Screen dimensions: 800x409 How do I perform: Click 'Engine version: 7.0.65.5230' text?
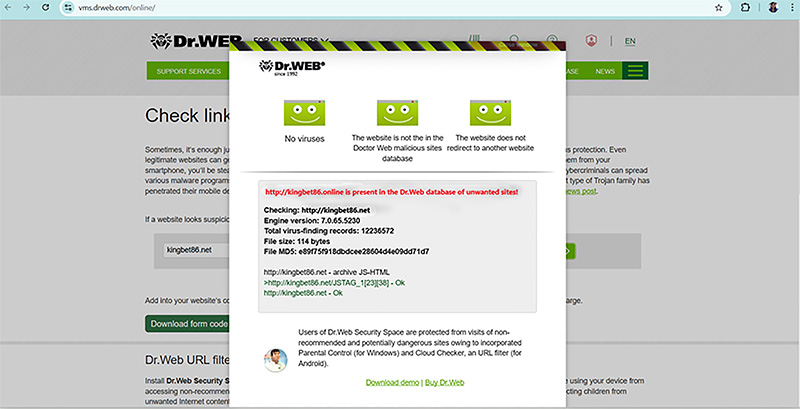click(x=312, y=220)
